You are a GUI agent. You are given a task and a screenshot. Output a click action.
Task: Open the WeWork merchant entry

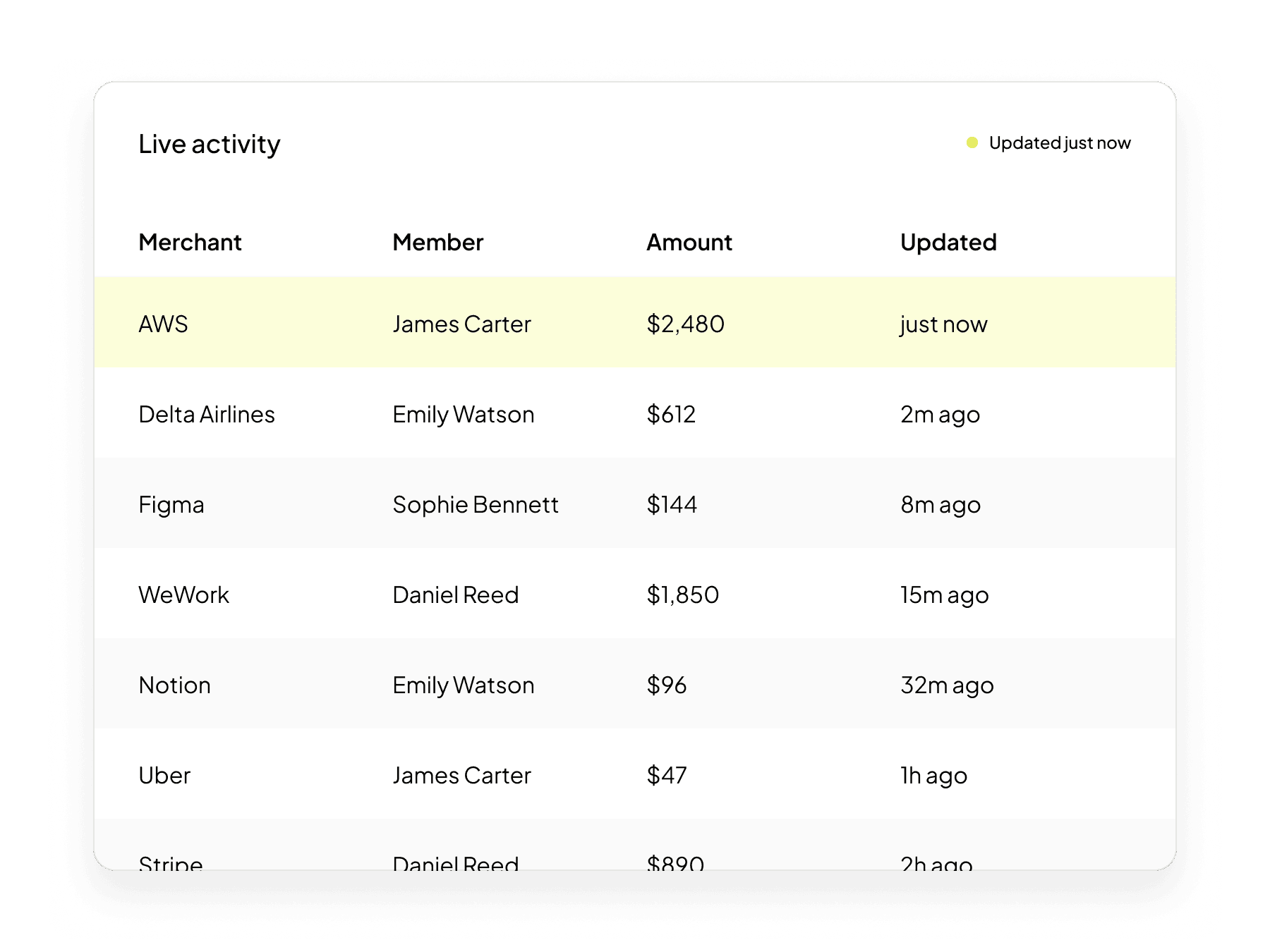coord(184,595)
